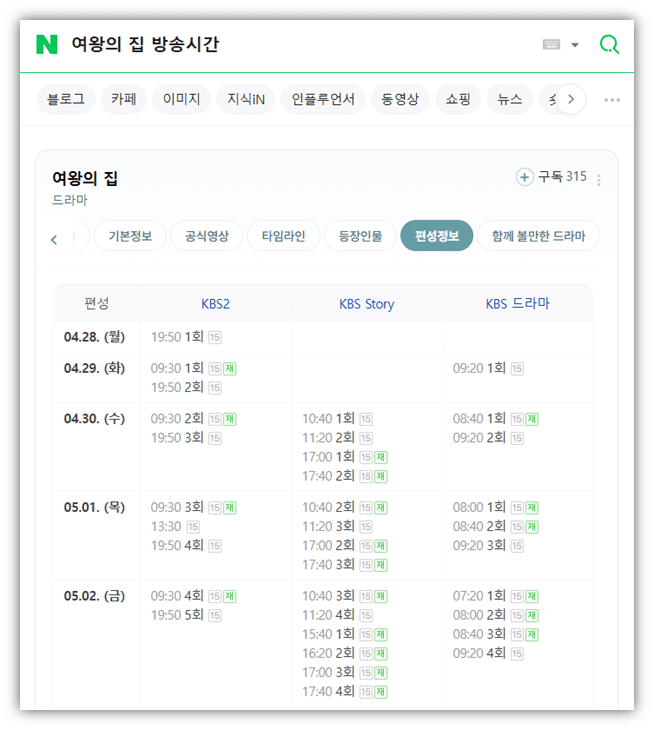Open the KBS2 channel link
654x730 pixels.
pos(216,304)
